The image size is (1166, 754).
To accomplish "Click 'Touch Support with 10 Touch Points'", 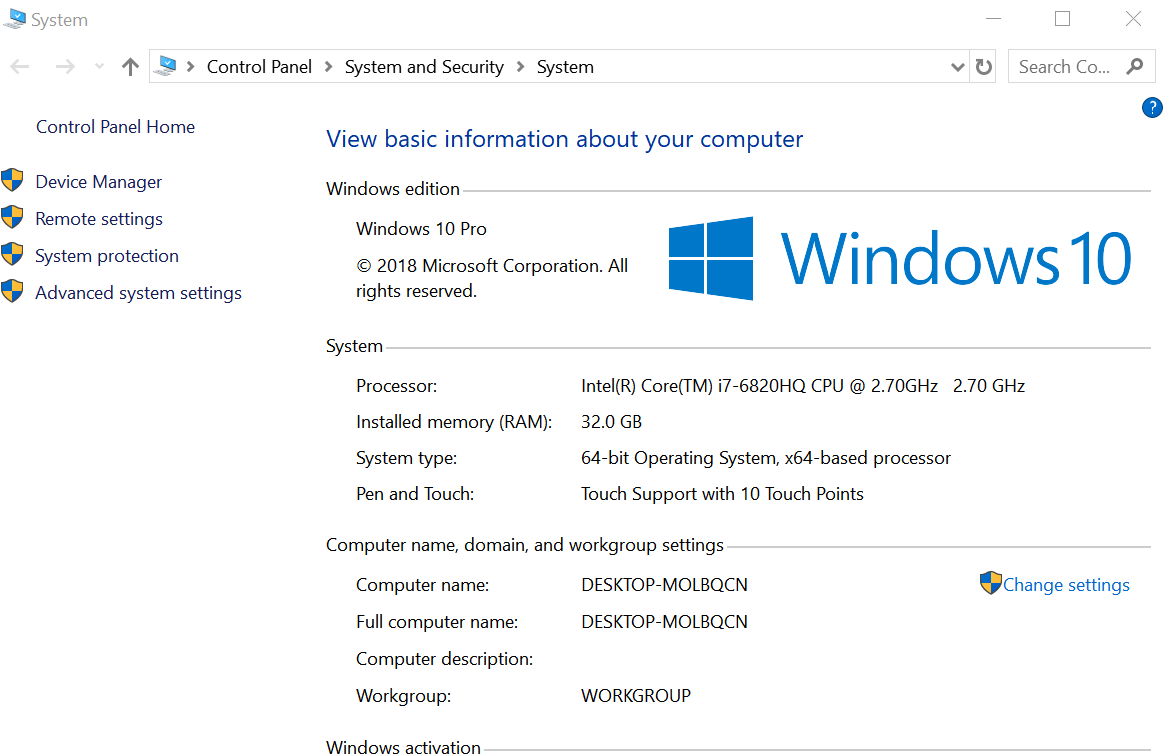I will [x=722, y=494].
